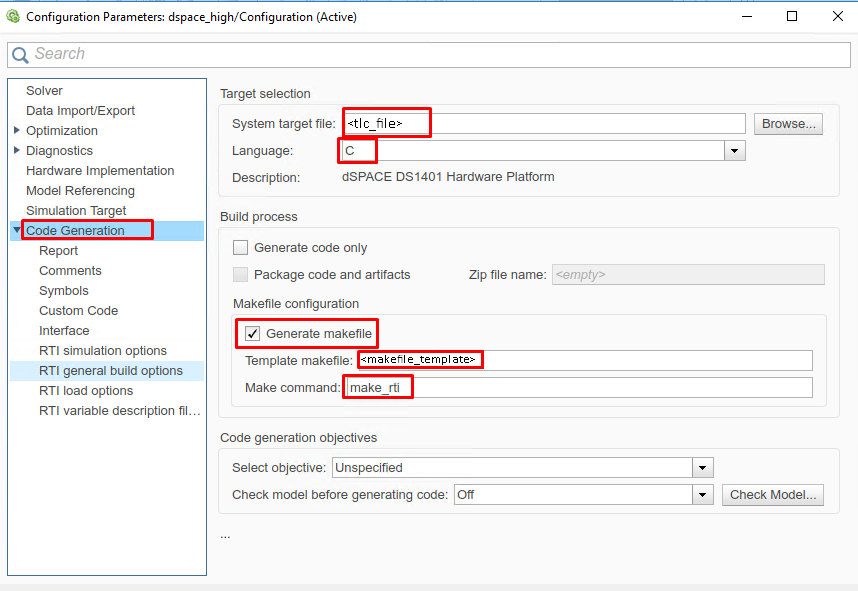The image size is (858, 591).
Task: Click the Browse... button
Action: tap(787, 124)
